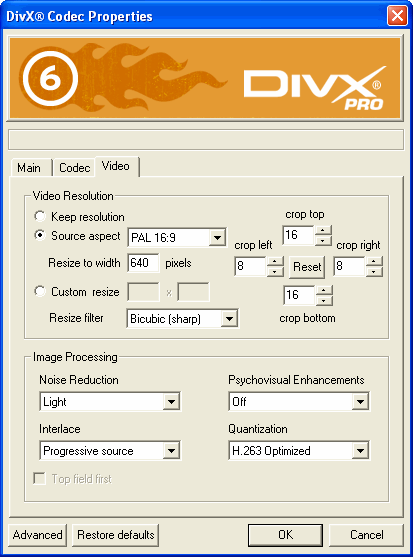413x557 pixels.
Task: Decrease crop right with down arrow
Action: coord(374,271)
